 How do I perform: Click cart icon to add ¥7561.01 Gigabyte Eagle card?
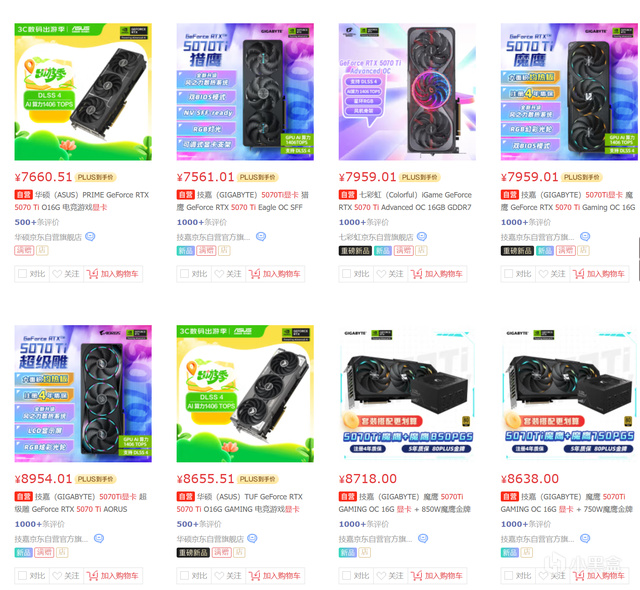254,274
